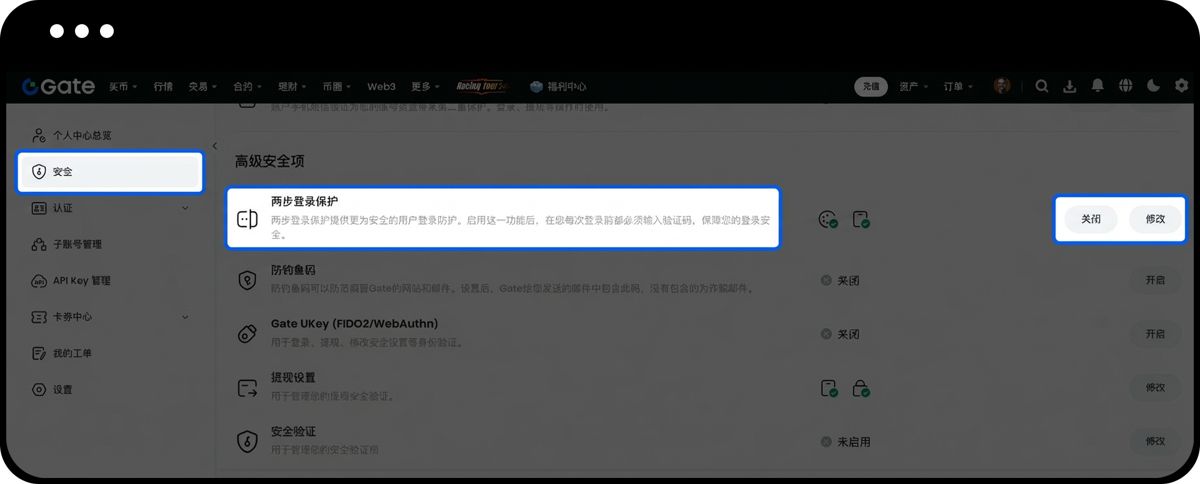This screenshot has width=1200, height=484.
Task: Click the Gate logo in the header
Action: (58, 86)
